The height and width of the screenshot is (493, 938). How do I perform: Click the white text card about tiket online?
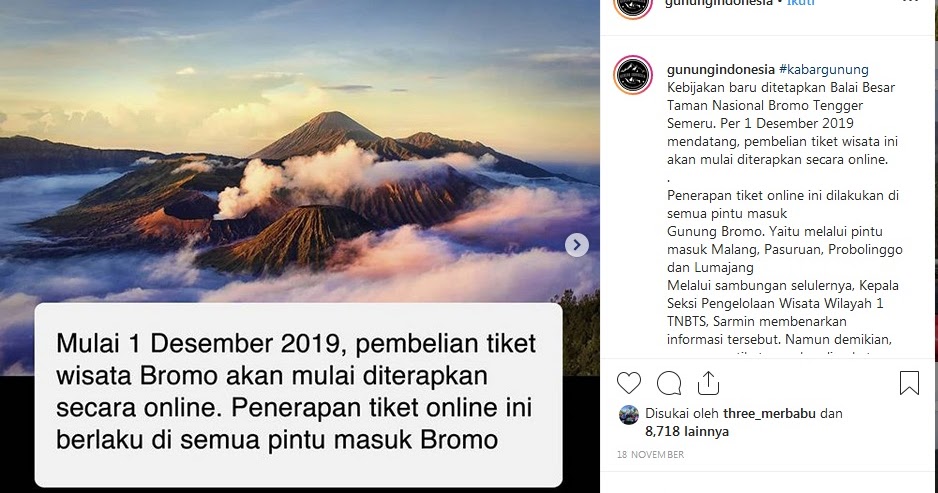coord(299,395)
